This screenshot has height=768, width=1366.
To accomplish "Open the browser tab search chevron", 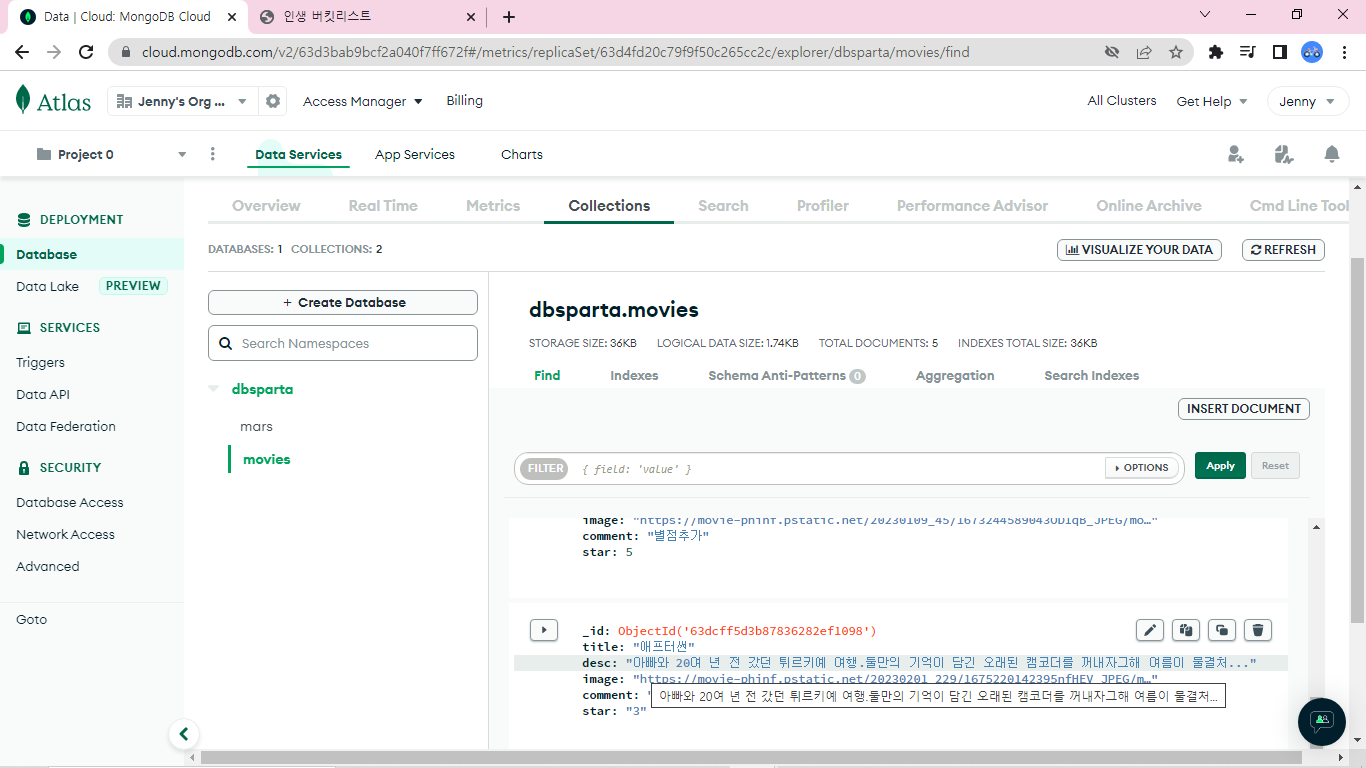I will pos(1205,15).
